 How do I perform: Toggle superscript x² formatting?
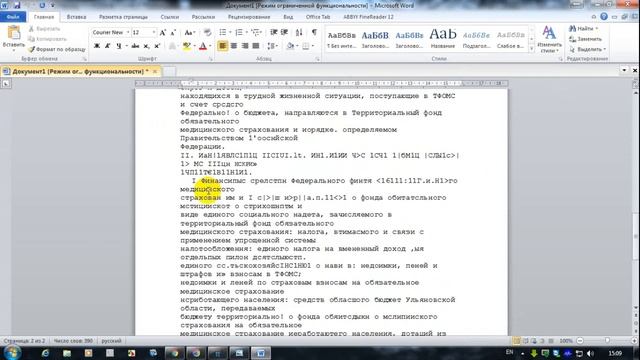(x=157, y=46)
